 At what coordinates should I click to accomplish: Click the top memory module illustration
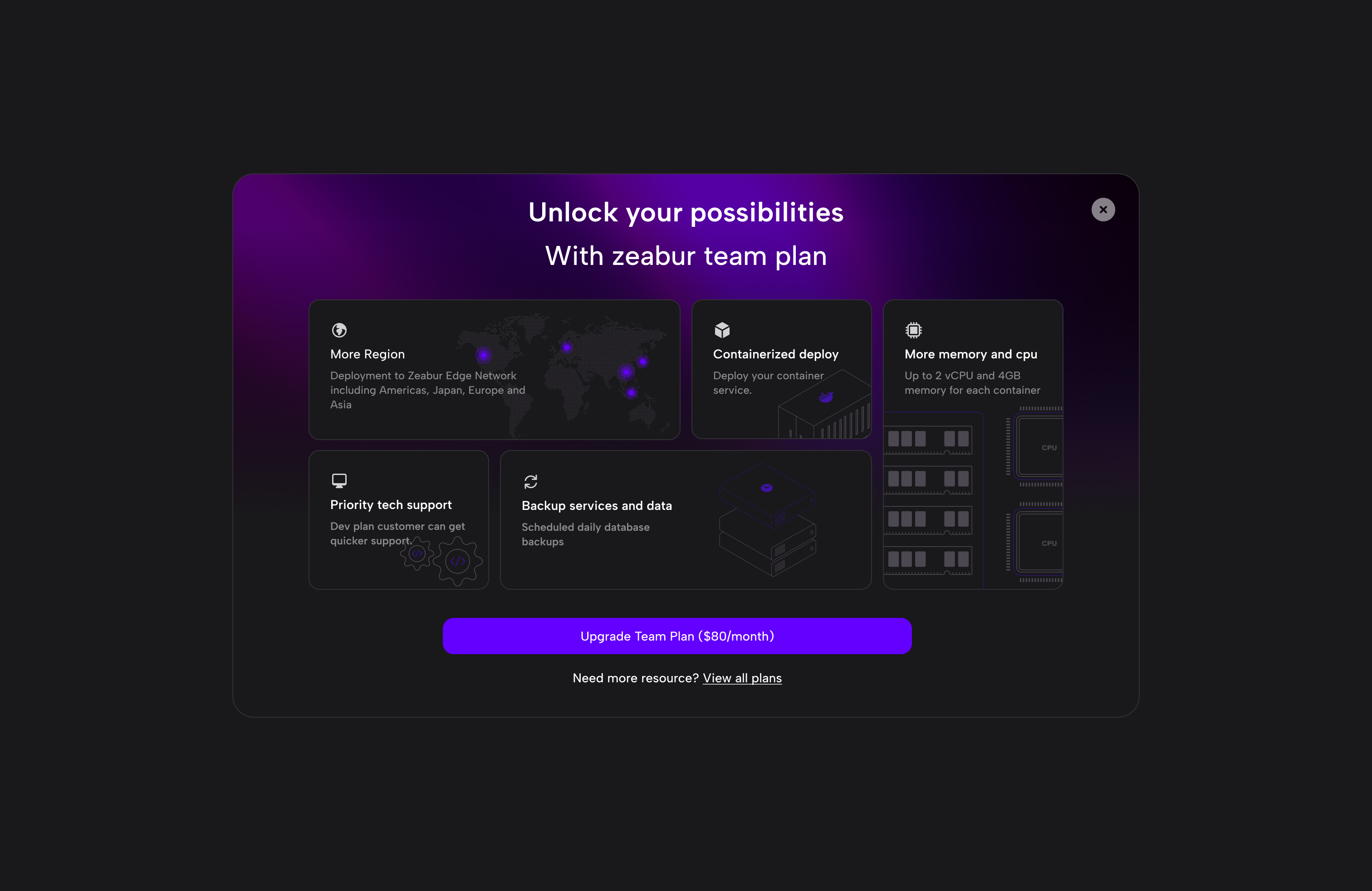[928, 440]
